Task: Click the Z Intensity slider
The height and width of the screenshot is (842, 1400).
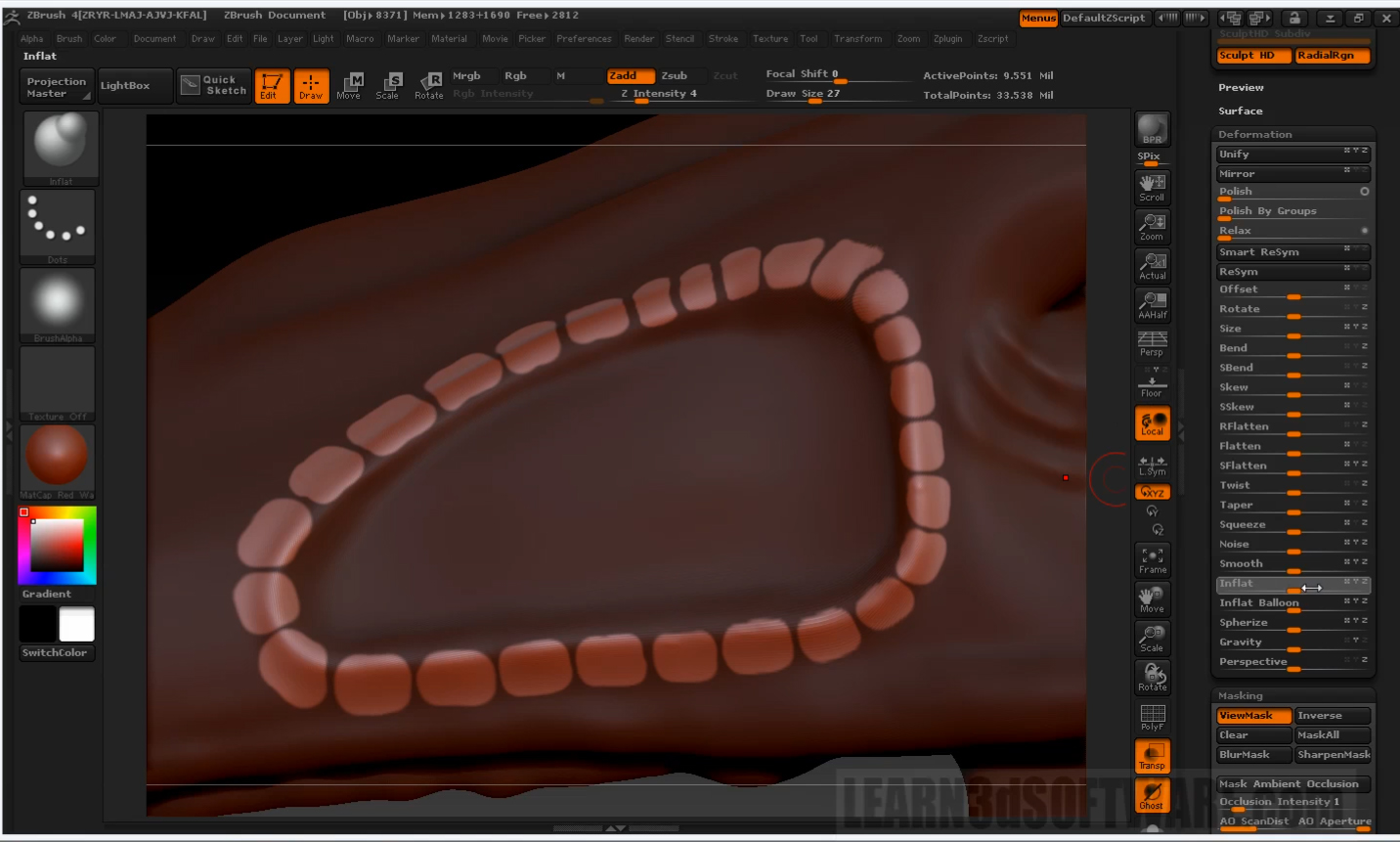Action: coord(659,95)
